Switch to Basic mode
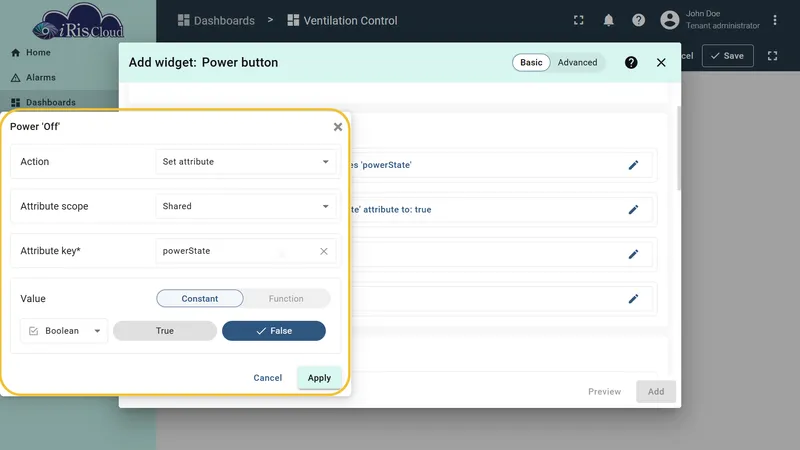The image size is (800, 450). pos(531,62)
